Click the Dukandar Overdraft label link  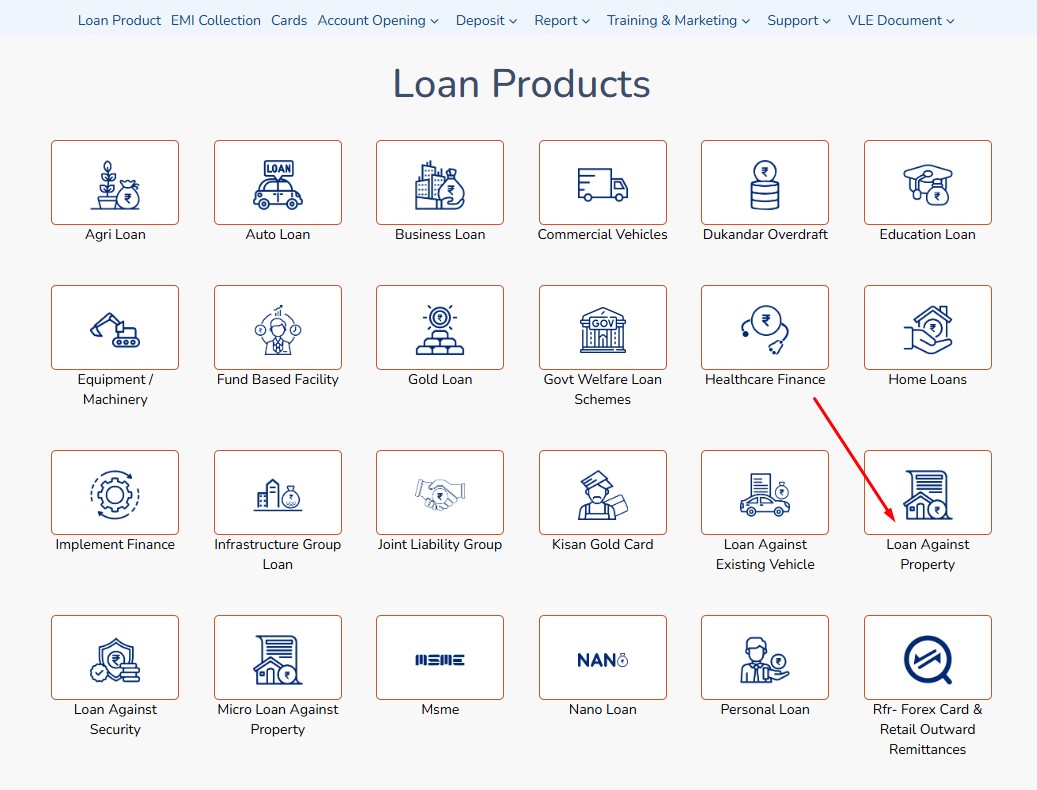(765, 235)
